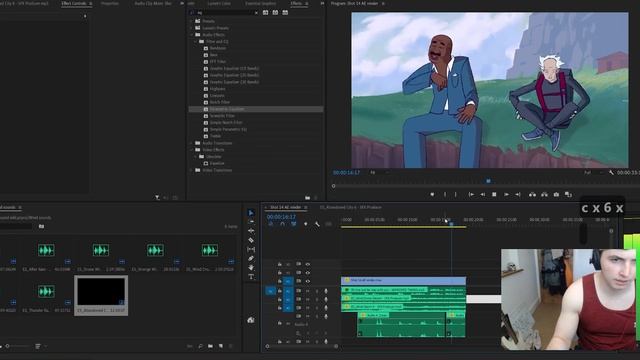Switch to Effect Controls tab

pyautogui.click(x=73, y=3)
